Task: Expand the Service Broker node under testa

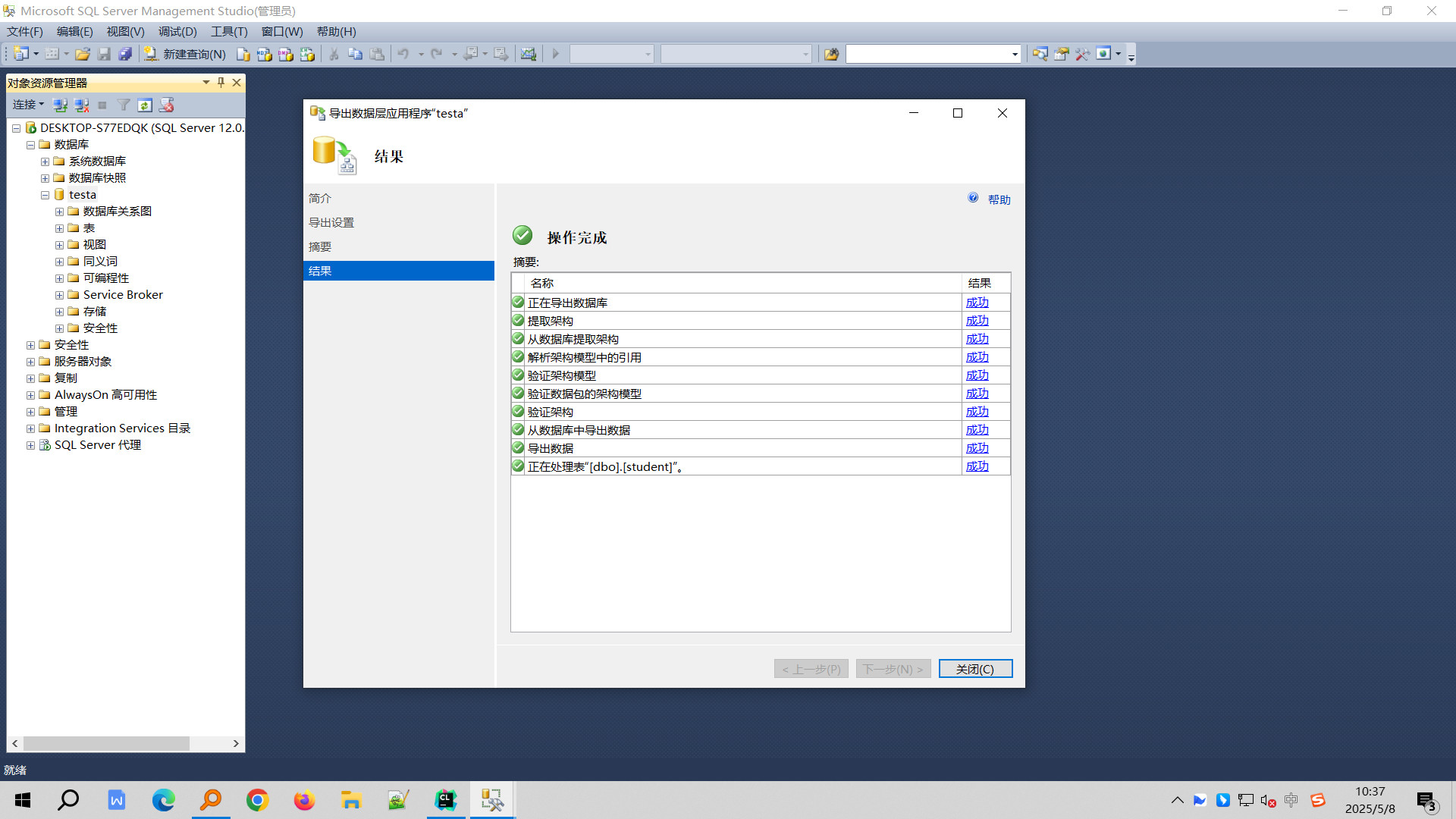Action: (x=60, y=294)
